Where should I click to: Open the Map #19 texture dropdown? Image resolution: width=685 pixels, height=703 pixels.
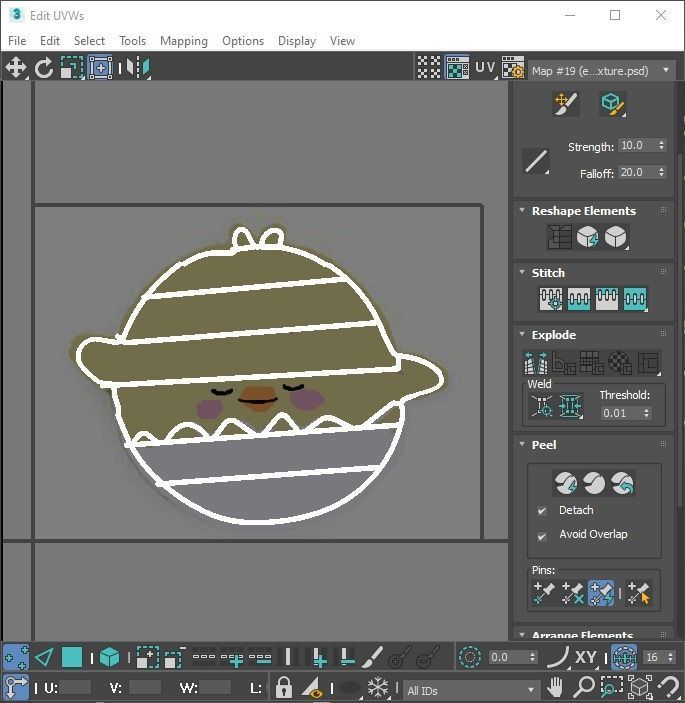tap(601, 71)
